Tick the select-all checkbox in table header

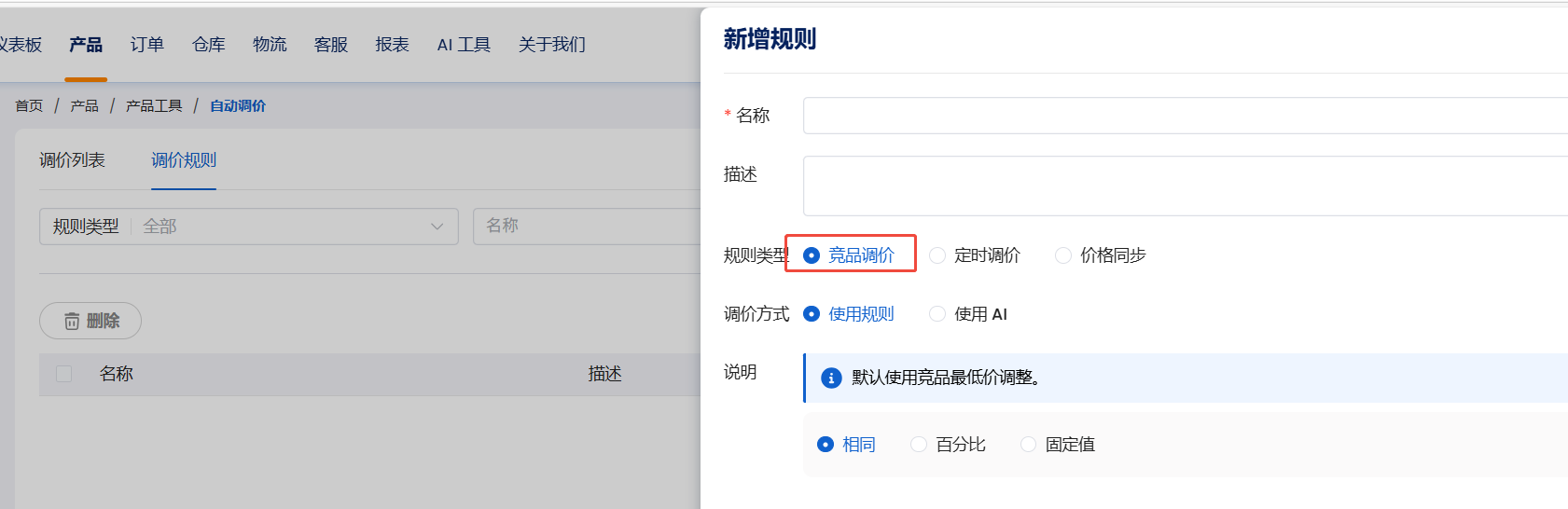[64, 374]
